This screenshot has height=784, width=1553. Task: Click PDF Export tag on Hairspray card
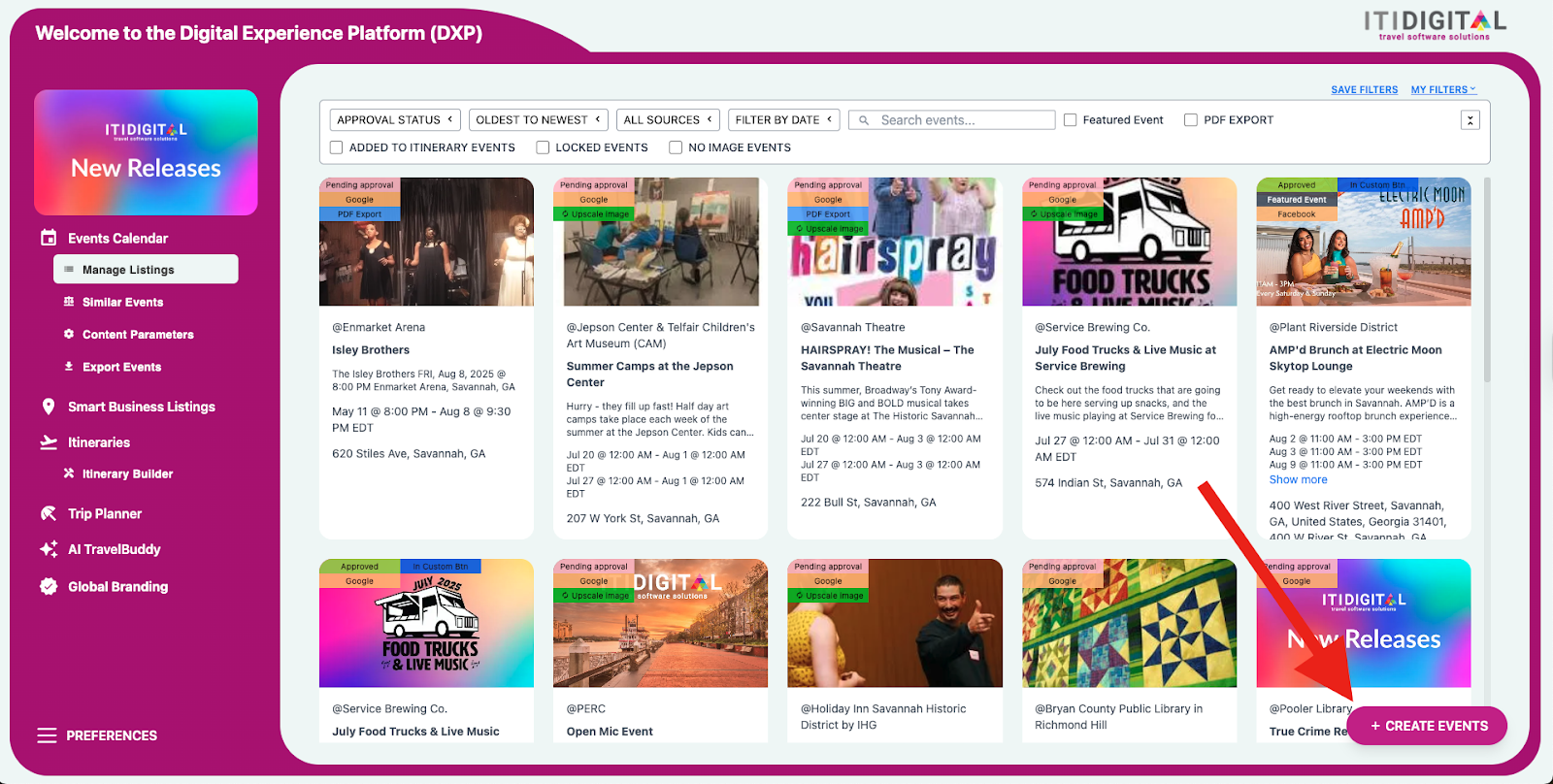click(x=828, y=214)
